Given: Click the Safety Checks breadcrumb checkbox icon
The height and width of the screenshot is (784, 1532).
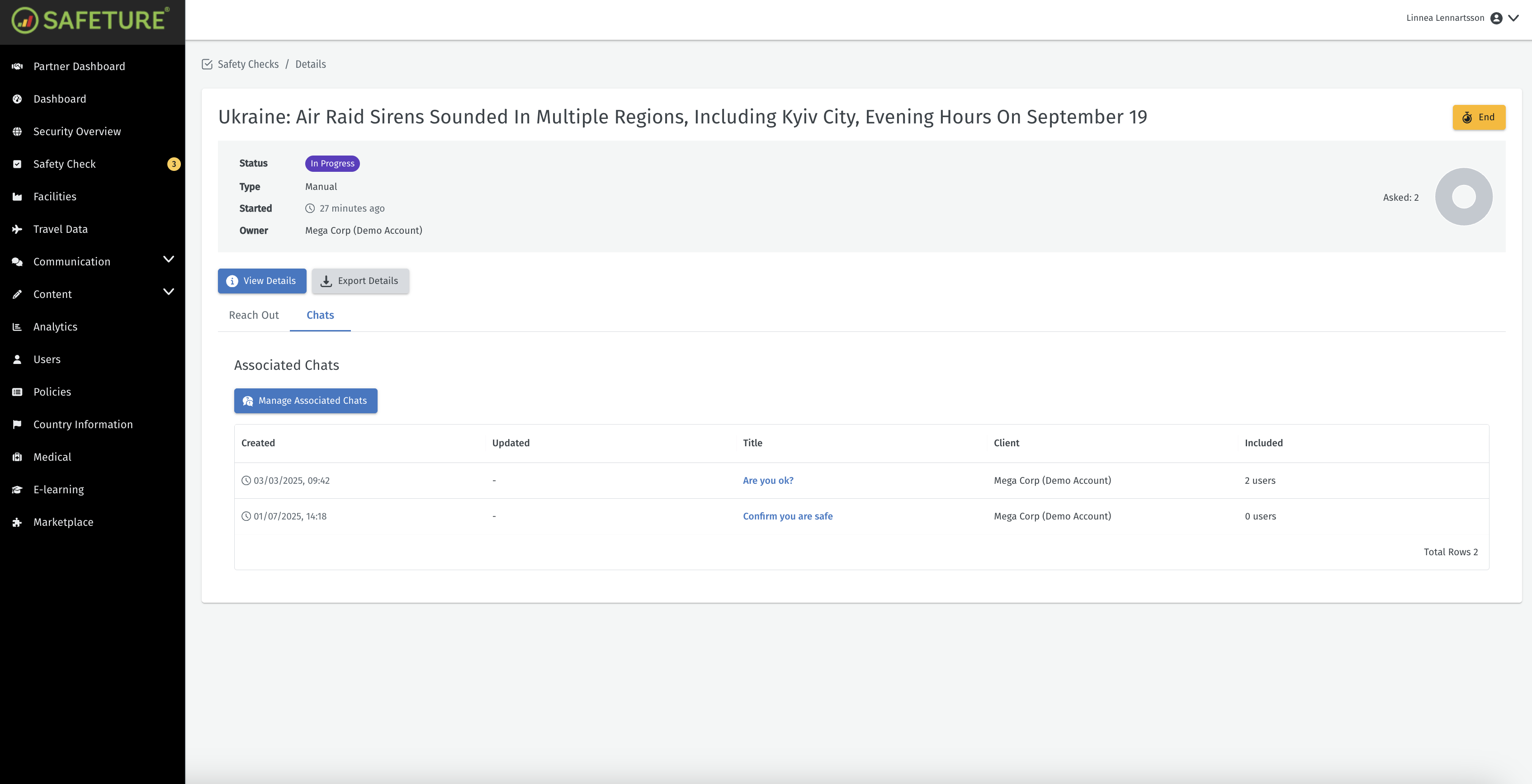Looking at the screenshot, I should tap(207, 64).
